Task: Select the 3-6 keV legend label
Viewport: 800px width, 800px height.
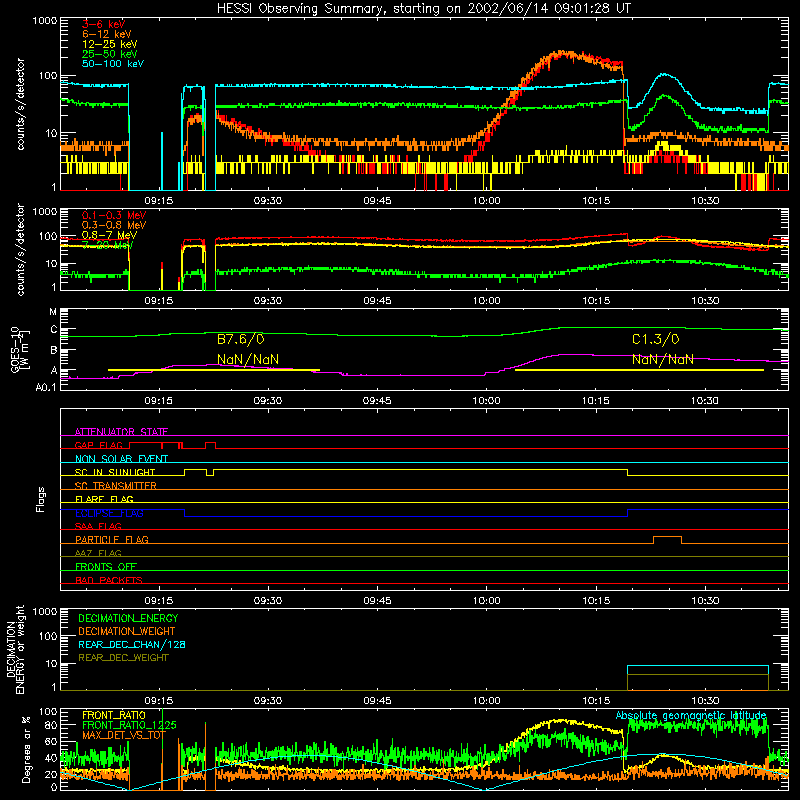Action: (x=104, y=24)
